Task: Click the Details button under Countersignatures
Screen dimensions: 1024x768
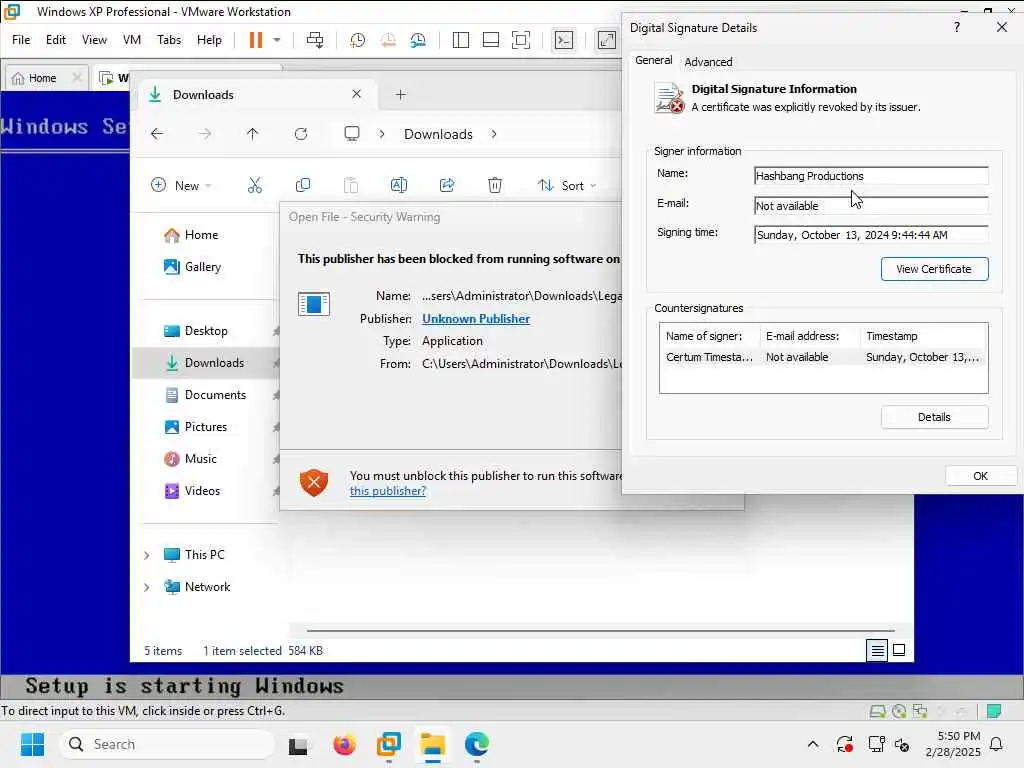Action: (934, 417)
